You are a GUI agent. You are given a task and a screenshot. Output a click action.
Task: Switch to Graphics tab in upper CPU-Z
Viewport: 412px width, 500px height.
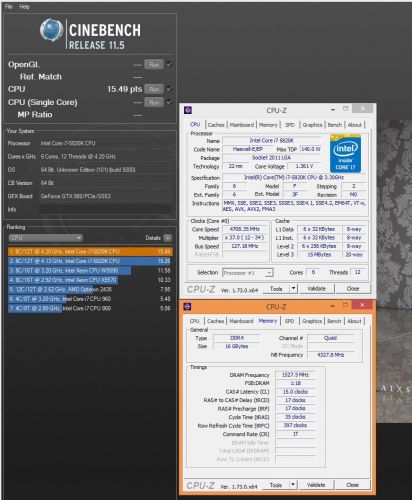(312, 125)
